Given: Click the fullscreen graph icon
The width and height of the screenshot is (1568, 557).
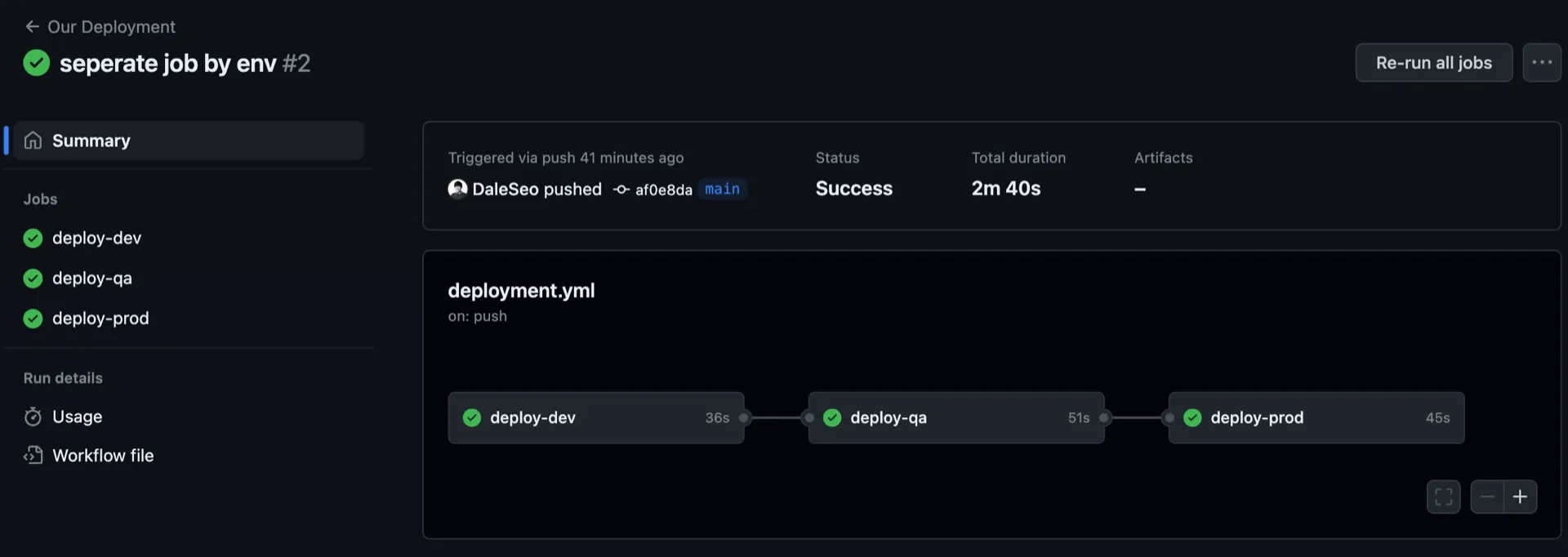Looking at the screenshot, I should (1443, 497).
